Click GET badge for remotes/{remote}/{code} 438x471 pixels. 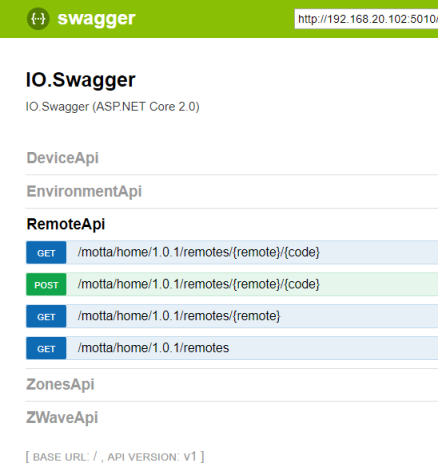46,253
